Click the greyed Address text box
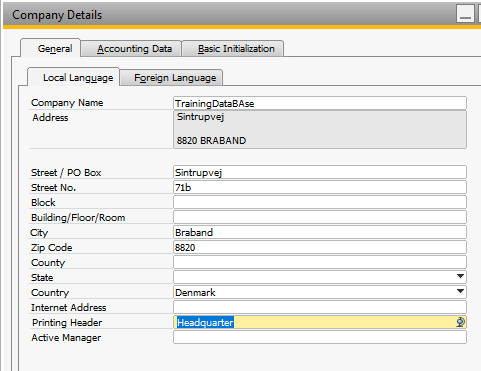This screenshot has width=481, height=371. coord(320,129)
